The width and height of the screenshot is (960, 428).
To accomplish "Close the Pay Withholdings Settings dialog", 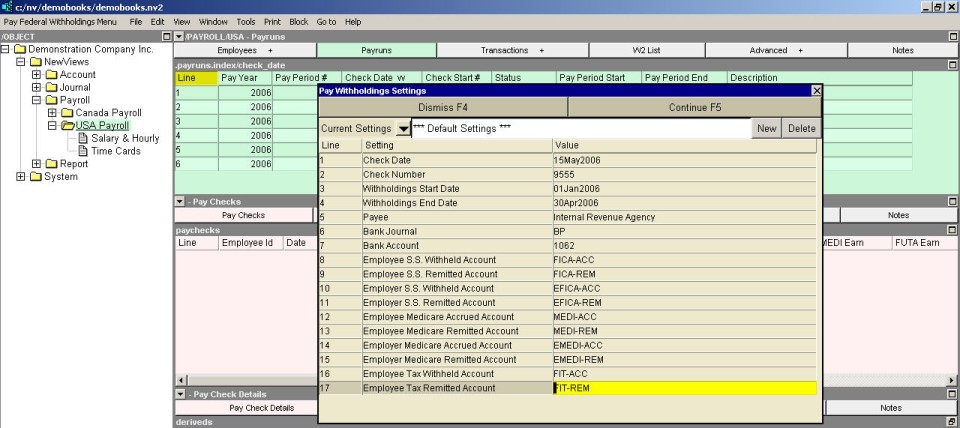I will tap(816, 90).
